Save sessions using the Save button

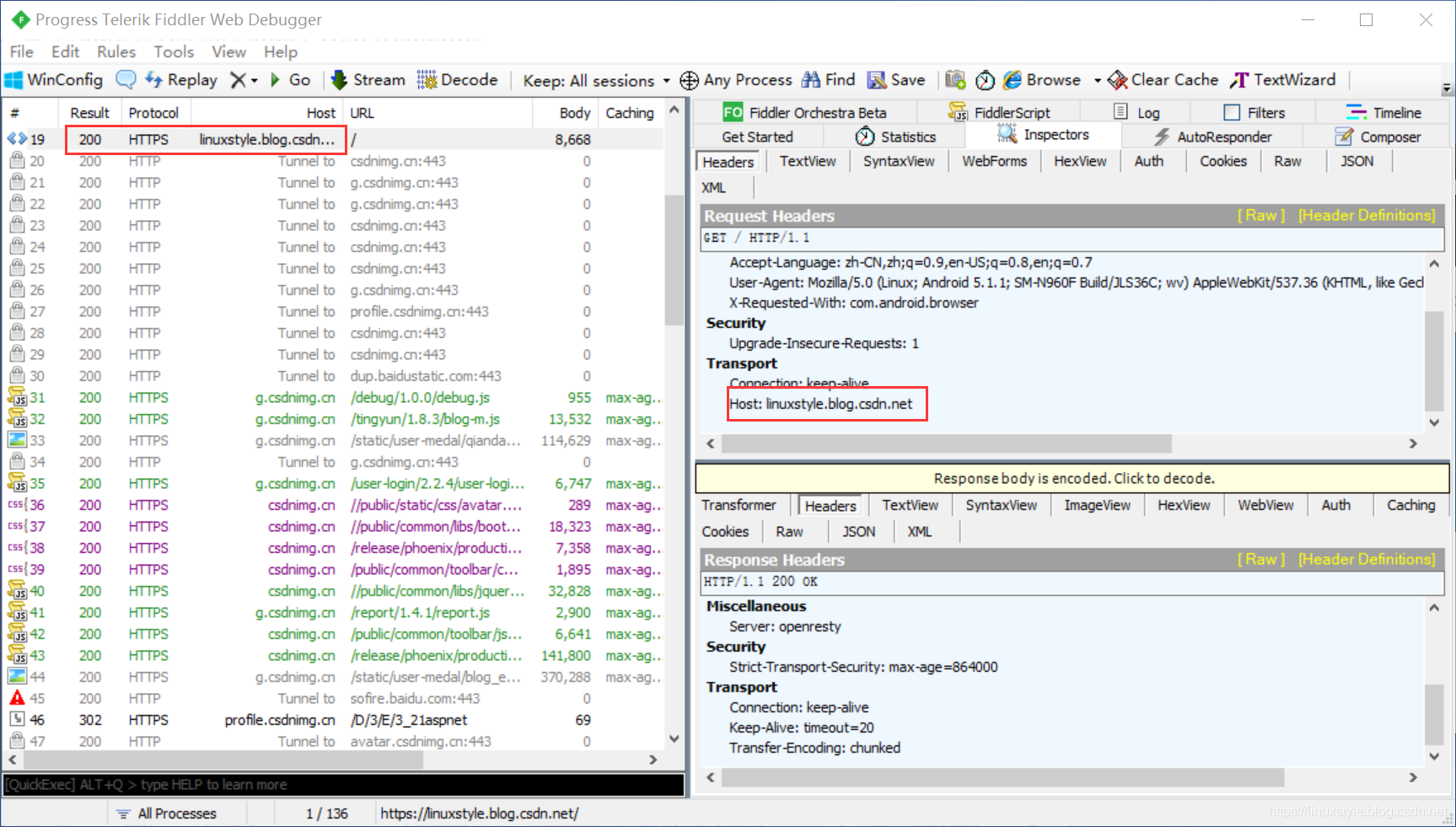tap(897, 80)
